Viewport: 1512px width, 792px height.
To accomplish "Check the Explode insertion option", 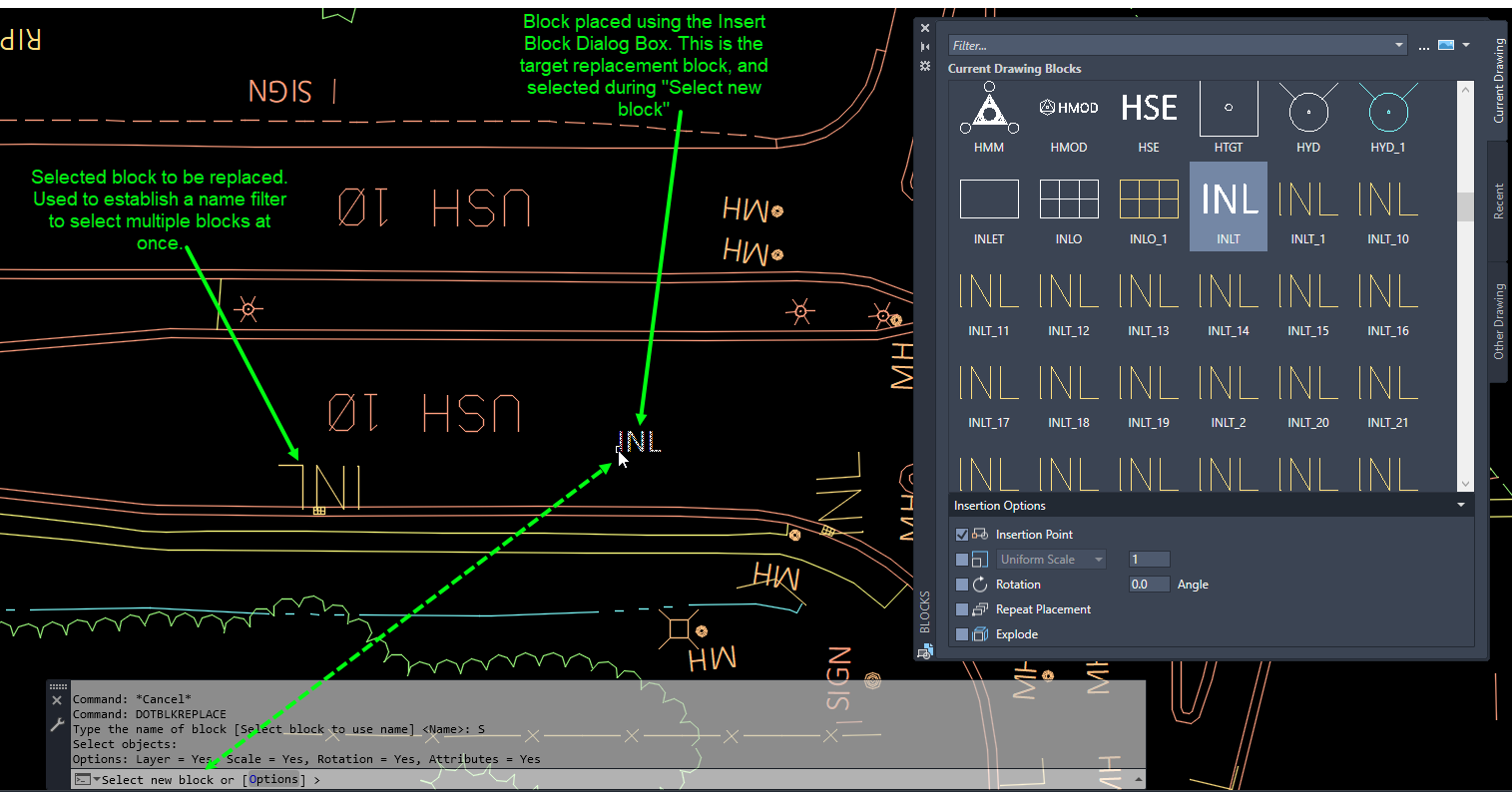I will 960,634.
